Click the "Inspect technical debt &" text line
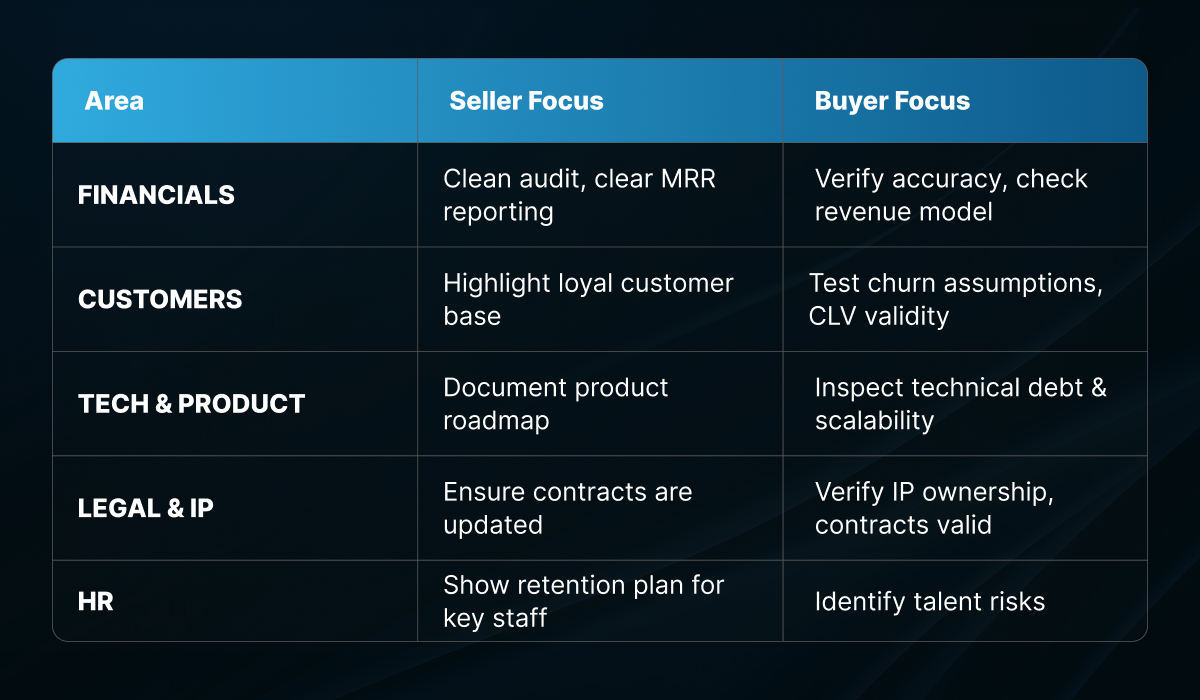This screenshot has width=1200, height=700. point(960,387)
